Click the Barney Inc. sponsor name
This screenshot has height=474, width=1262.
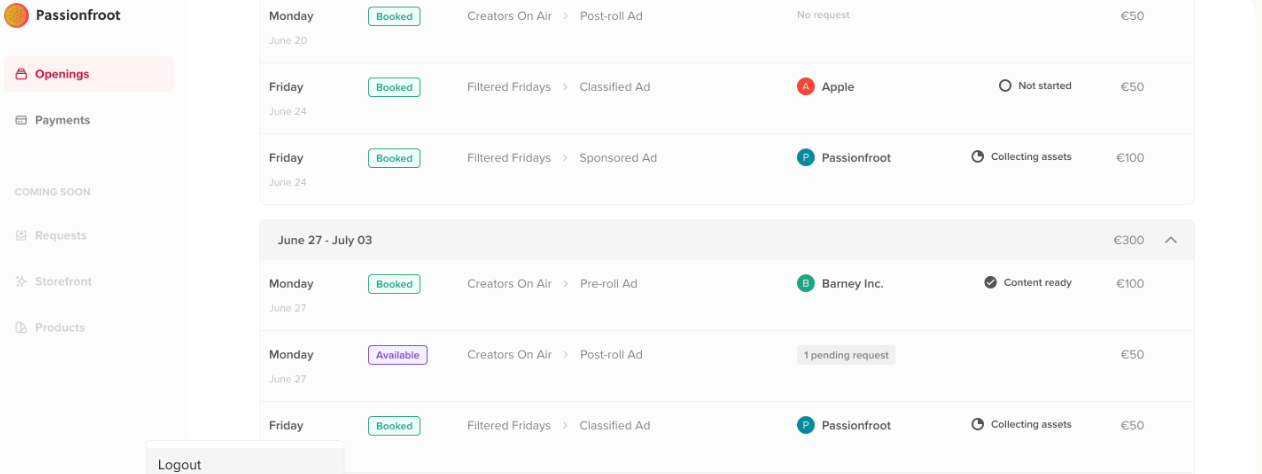(852, 284)
